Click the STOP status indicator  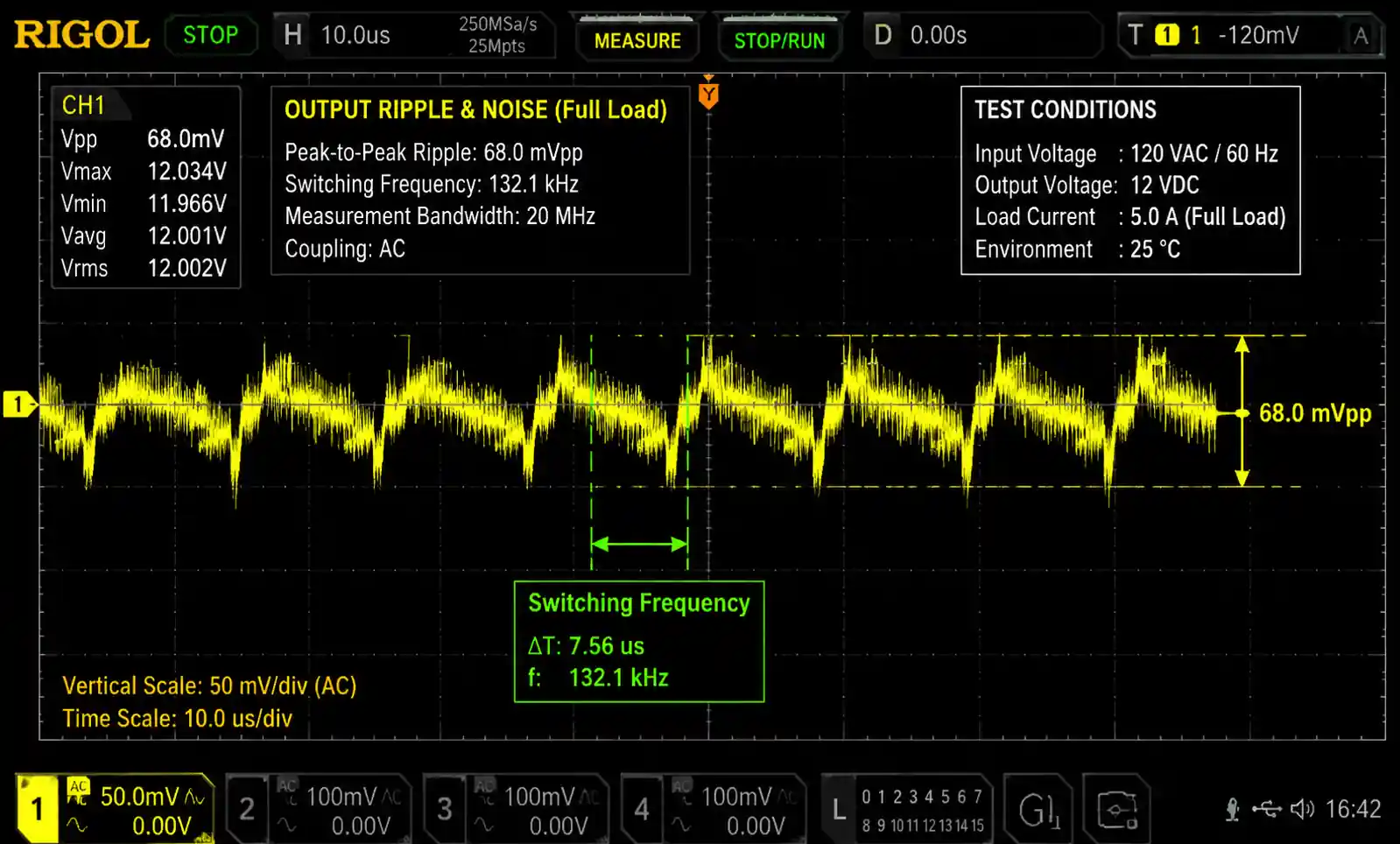click(x=210, y=35)
